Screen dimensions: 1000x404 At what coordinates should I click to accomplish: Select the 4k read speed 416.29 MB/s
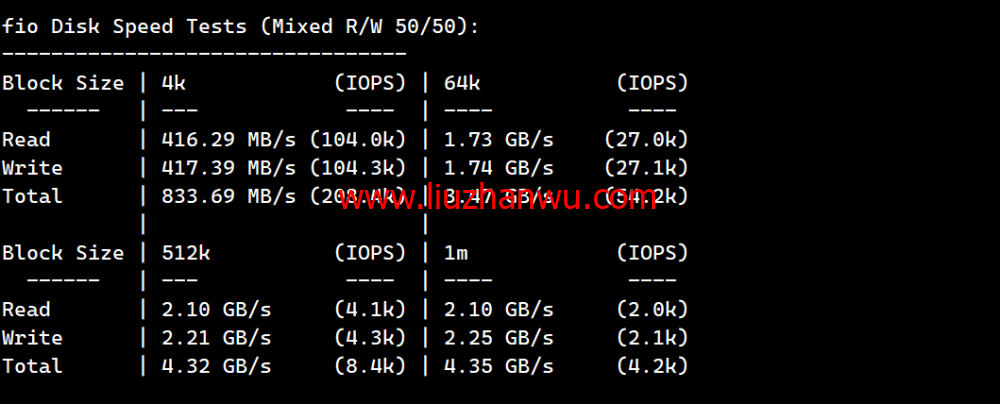pyautogui.click(x=228, y=140)
